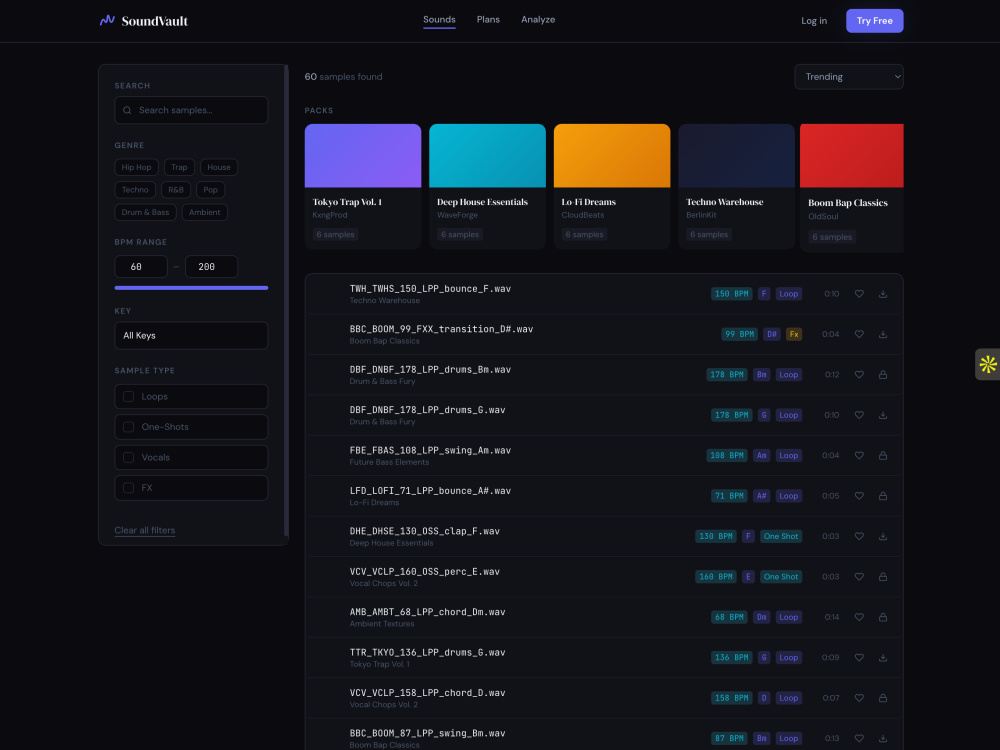Select the Pop genre chip
Viewport: 1000px width, 750px height.
pos(210,189)
